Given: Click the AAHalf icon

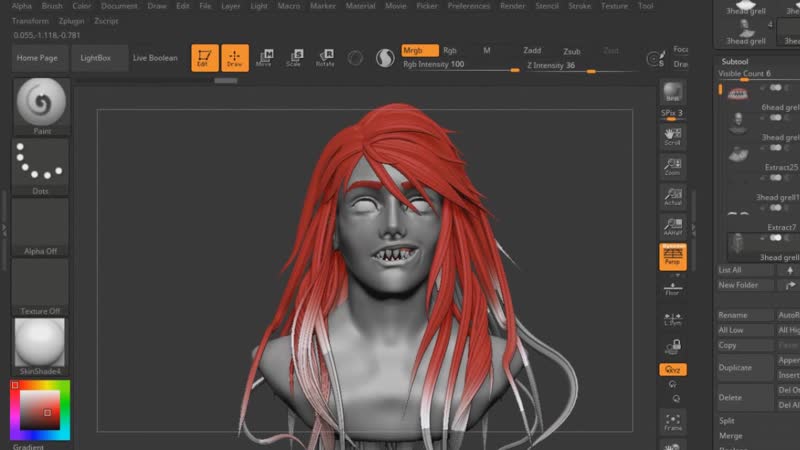Looking at the screenshot, I should click(x=672, y=227).
